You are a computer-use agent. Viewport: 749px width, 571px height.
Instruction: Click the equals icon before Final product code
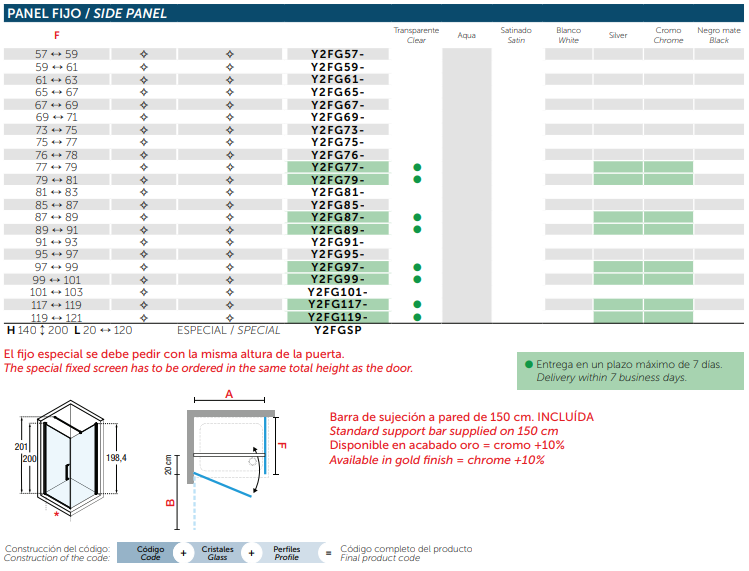(326, 553)
